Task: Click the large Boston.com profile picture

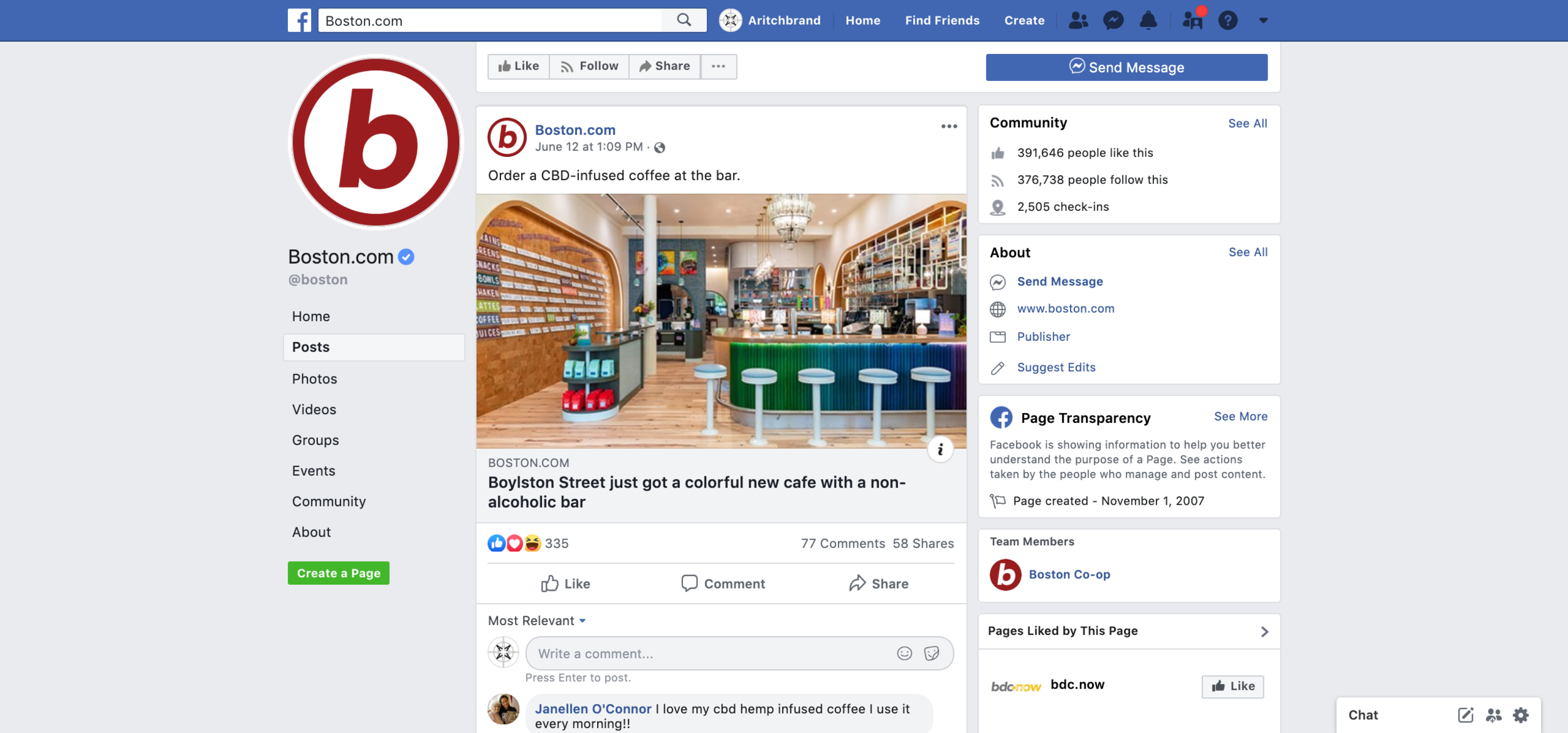Action: [x=376, y=142]
